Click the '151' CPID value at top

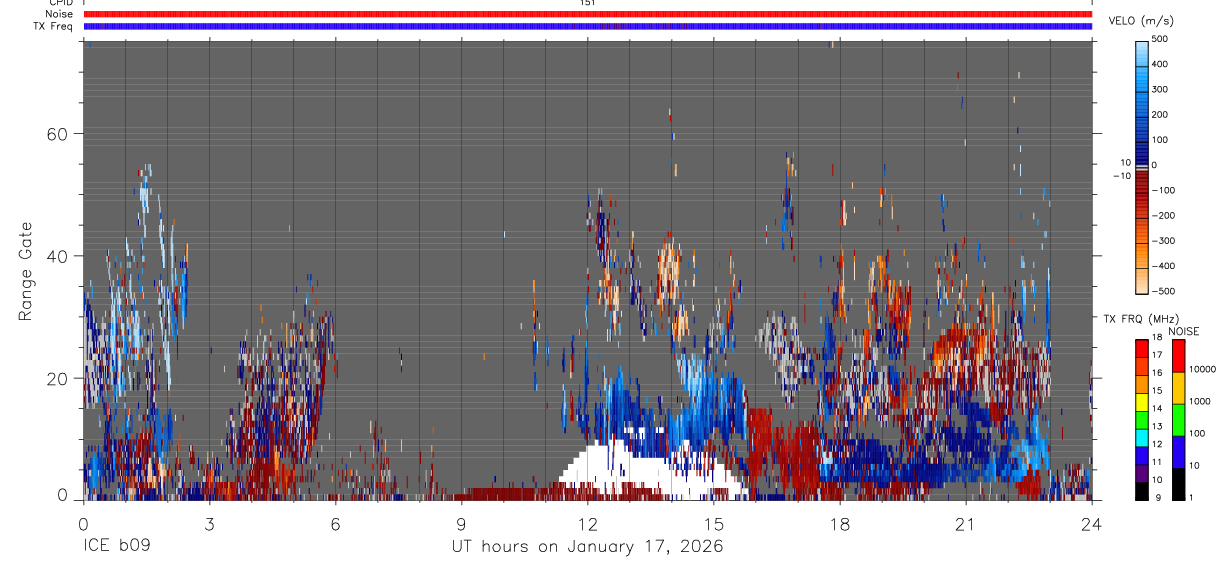(x=588, y=3)
